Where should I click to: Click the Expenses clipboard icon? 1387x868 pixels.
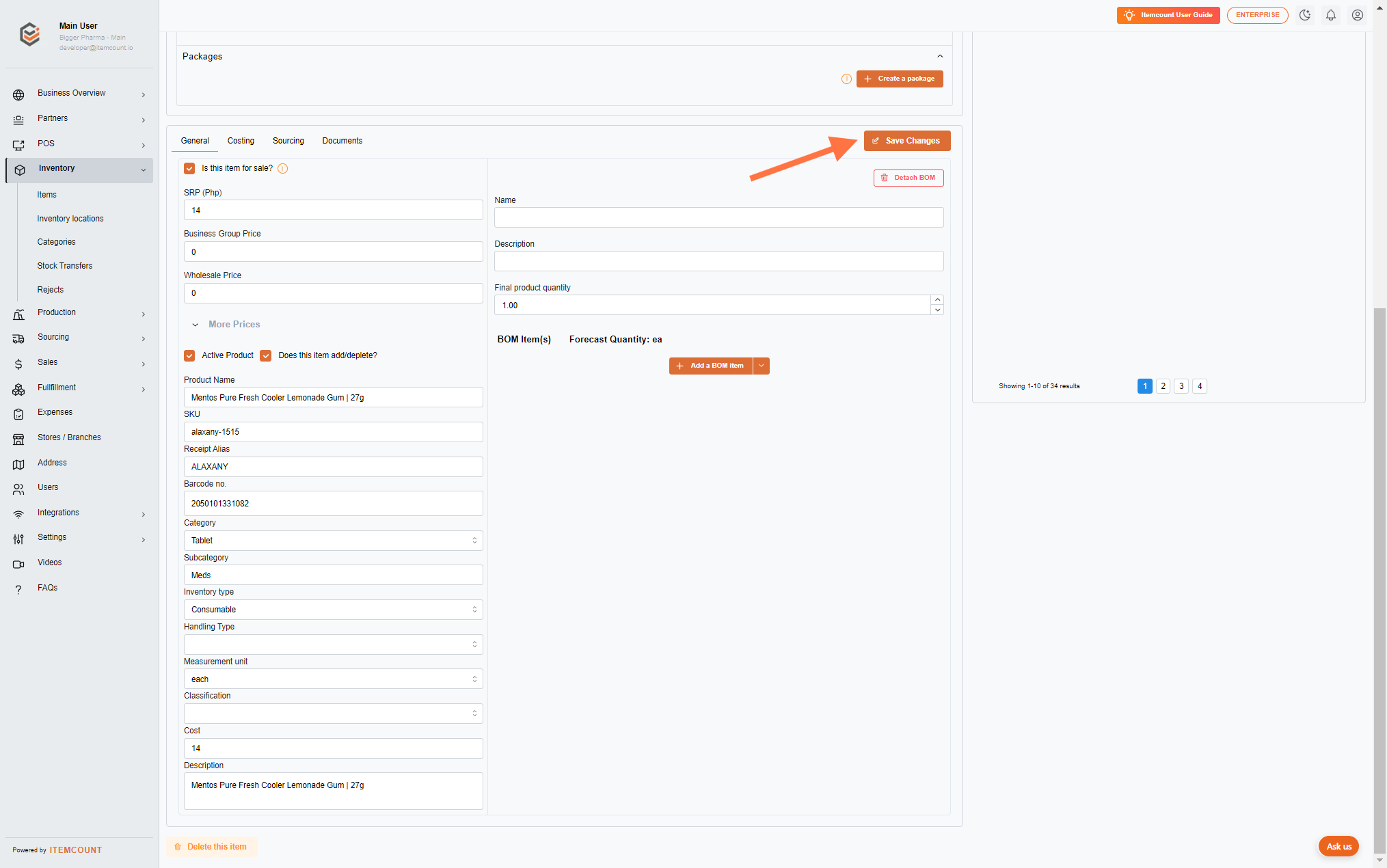click(x=18, y=413)
